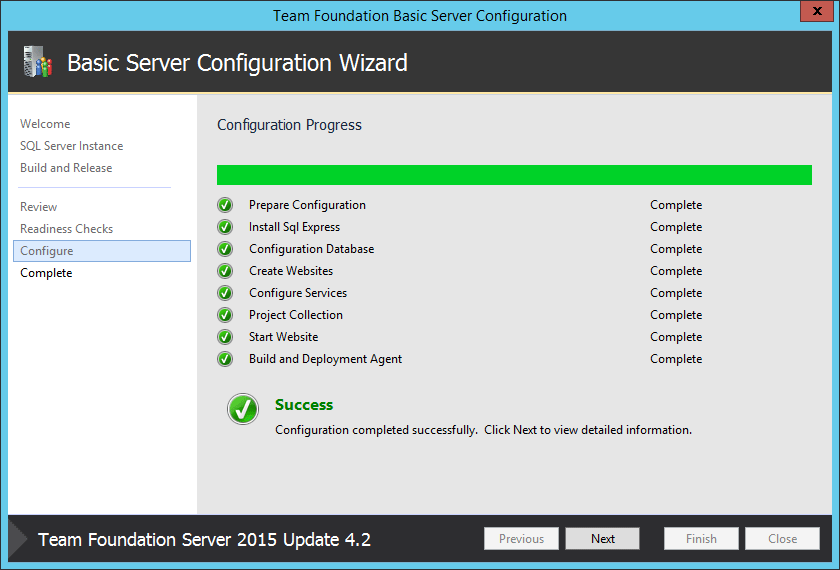Jump to the Complete step

click(46, 273)
